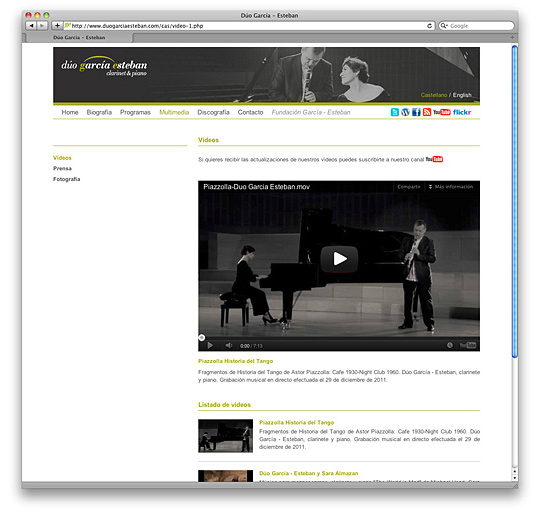The image size is (540, 512).
Task: Click the Google search field in toolbar
Action: click(476, 26)
